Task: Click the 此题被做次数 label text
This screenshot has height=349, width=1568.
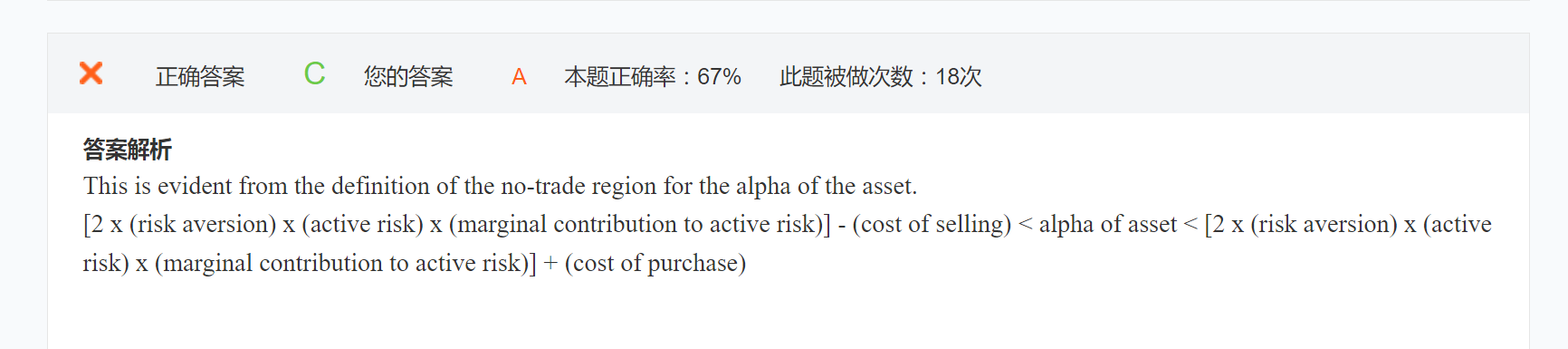Action: (846, 77)
